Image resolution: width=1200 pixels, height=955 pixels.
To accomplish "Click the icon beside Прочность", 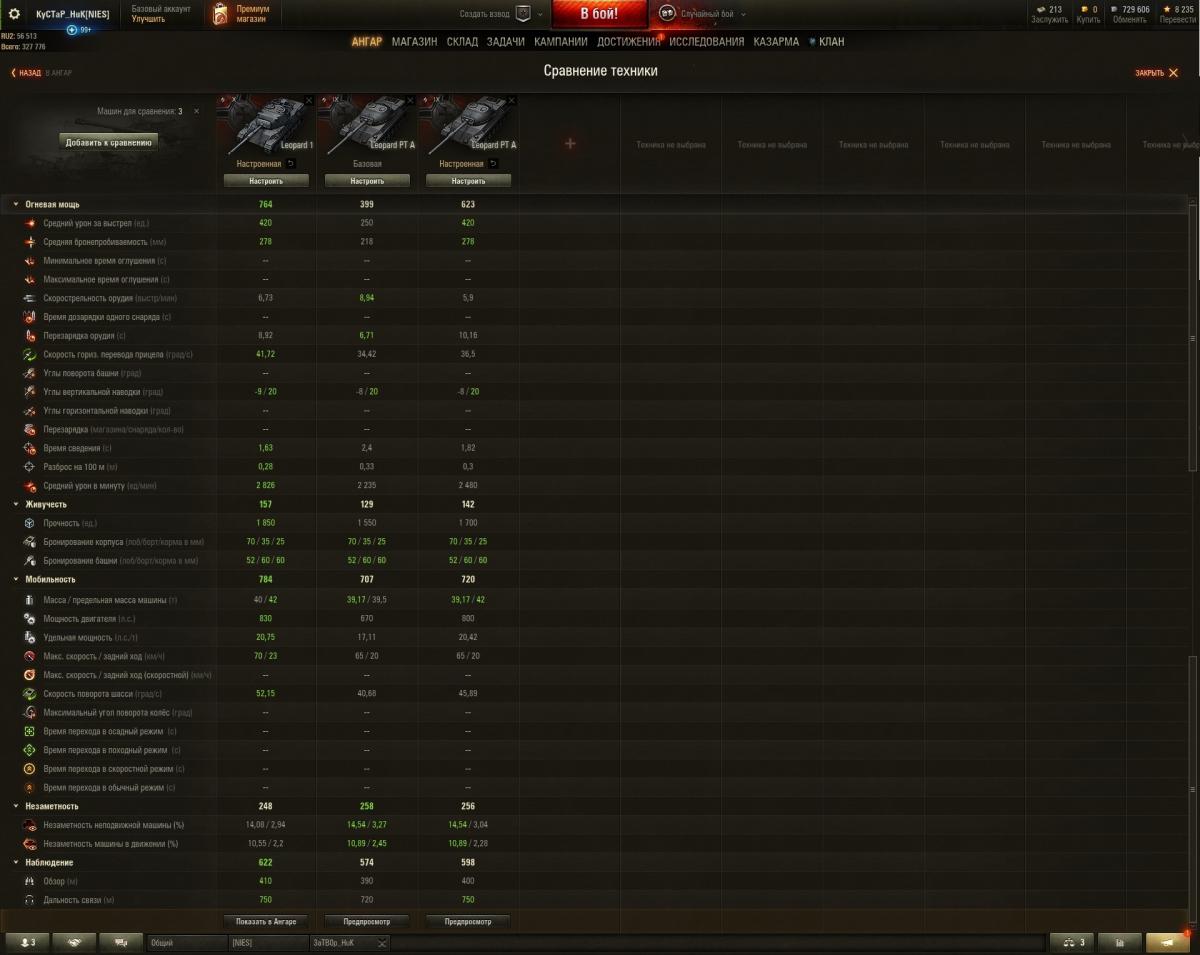I will [30, 523].
